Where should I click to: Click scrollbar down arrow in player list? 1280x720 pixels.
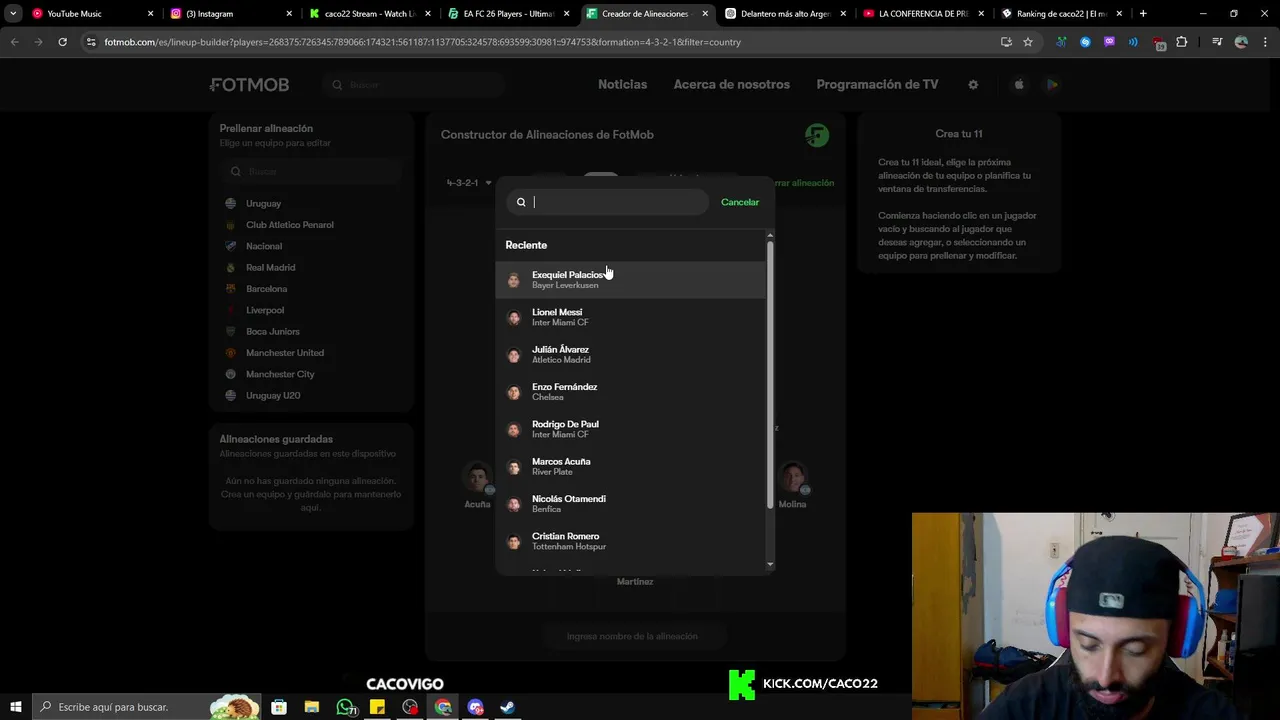tap(770, 565)
